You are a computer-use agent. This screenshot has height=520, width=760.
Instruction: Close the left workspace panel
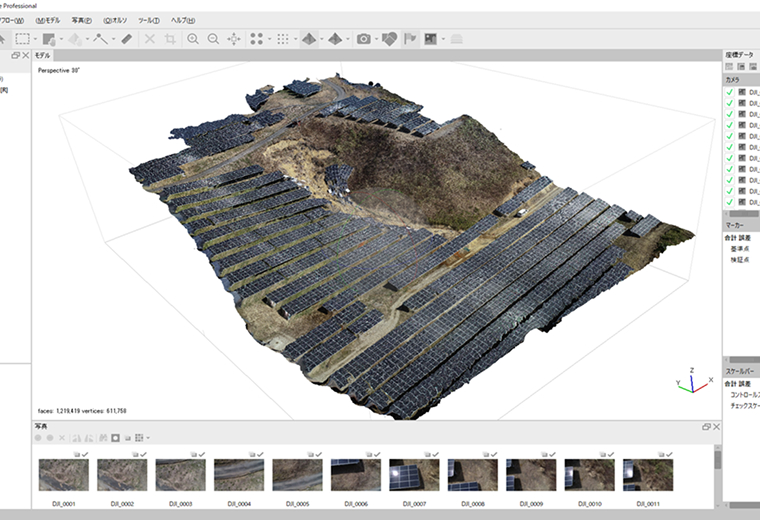tap(25, 56)
